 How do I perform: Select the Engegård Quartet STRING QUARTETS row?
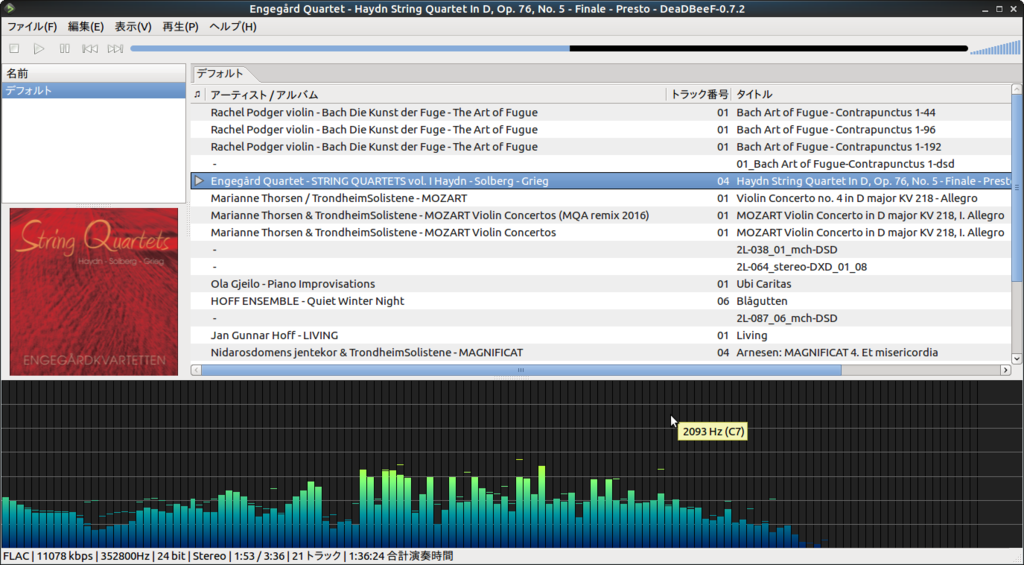point(601,181)
